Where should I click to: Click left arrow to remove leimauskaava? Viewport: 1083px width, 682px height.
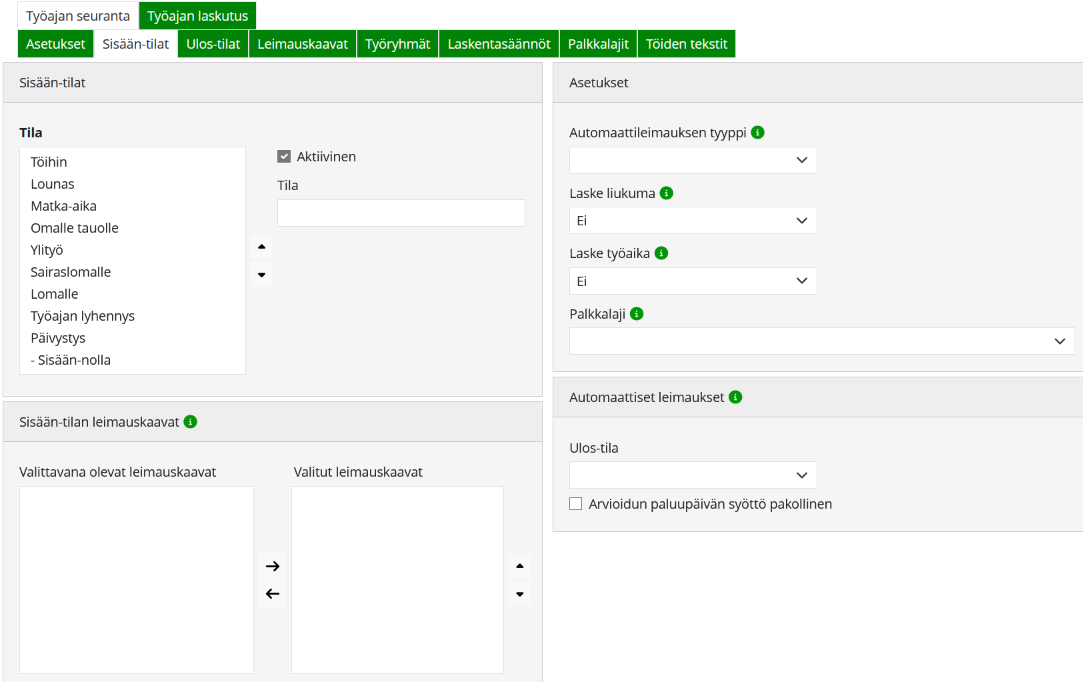point(272,594)
